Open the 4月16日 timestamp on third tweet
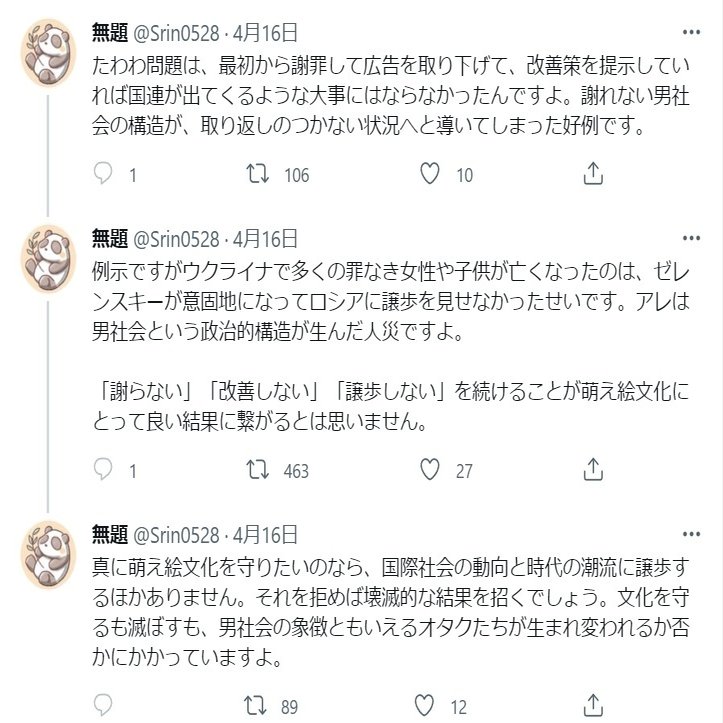 265,534
